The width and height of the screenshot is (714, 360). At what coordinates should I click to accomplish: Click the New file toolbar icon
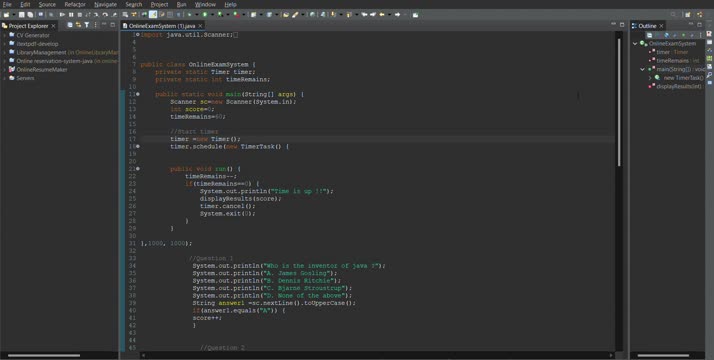pyautogui.click(x=6, y=15)
